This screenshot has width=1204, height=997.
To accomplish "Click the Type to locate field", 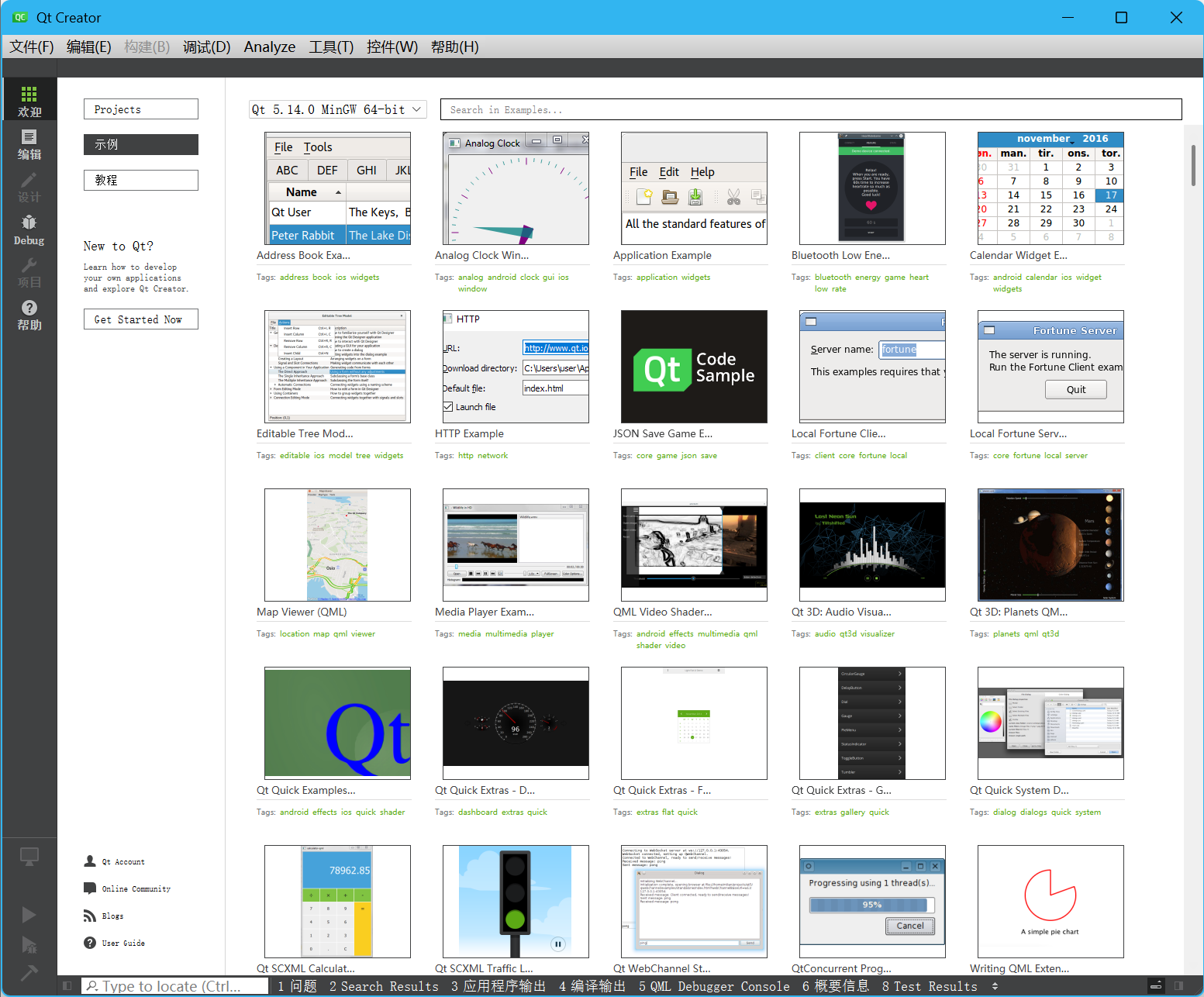I will [x=176, y=986].
